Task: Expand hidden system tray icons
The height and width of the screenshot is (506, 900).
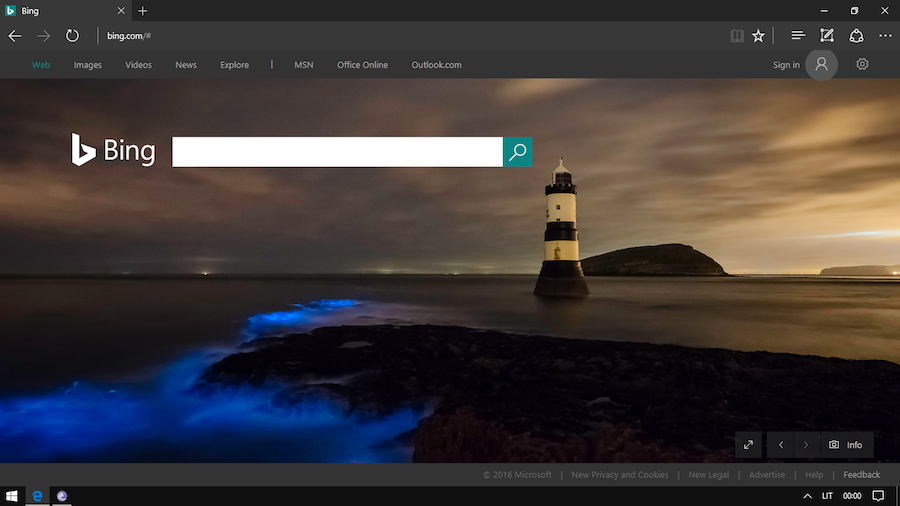Action: click(x=807, y=496)
